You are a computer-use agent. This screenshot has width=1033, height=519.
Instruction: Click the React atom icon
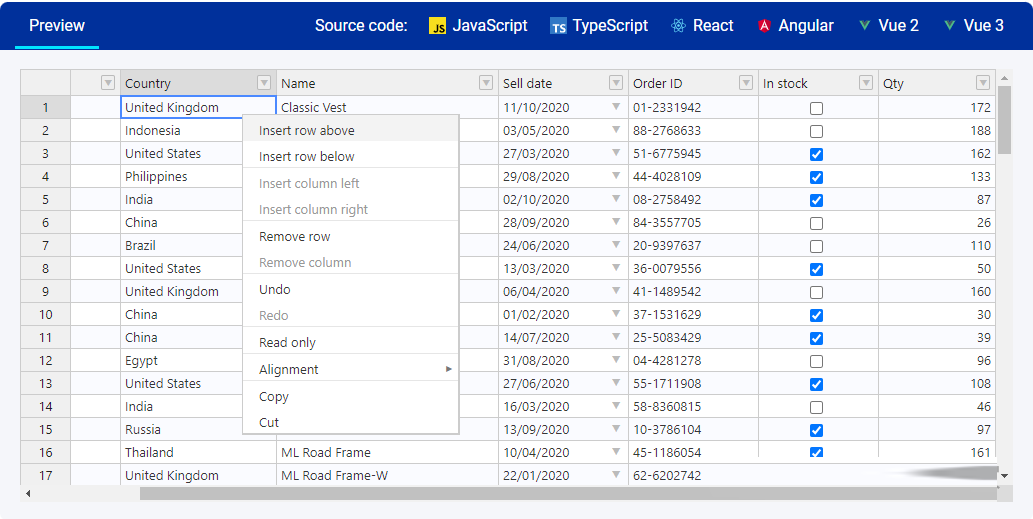(679, 26)
